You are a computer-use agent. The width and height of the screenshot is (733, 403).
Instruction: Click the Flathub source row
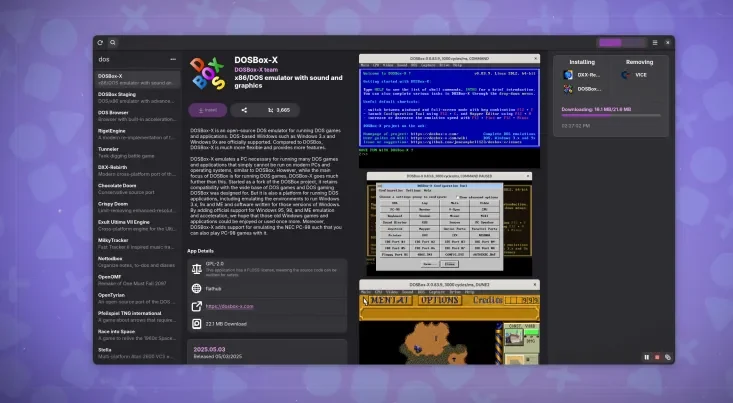[267, 288]
